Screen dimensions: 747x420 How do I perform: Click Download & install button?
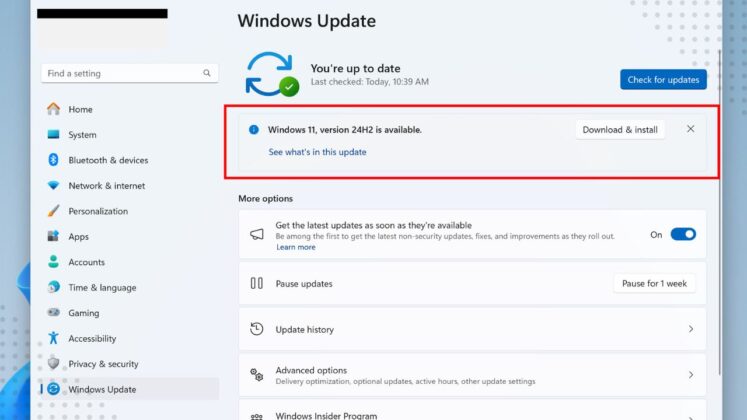pyautogui.click(x=620, y=130)
